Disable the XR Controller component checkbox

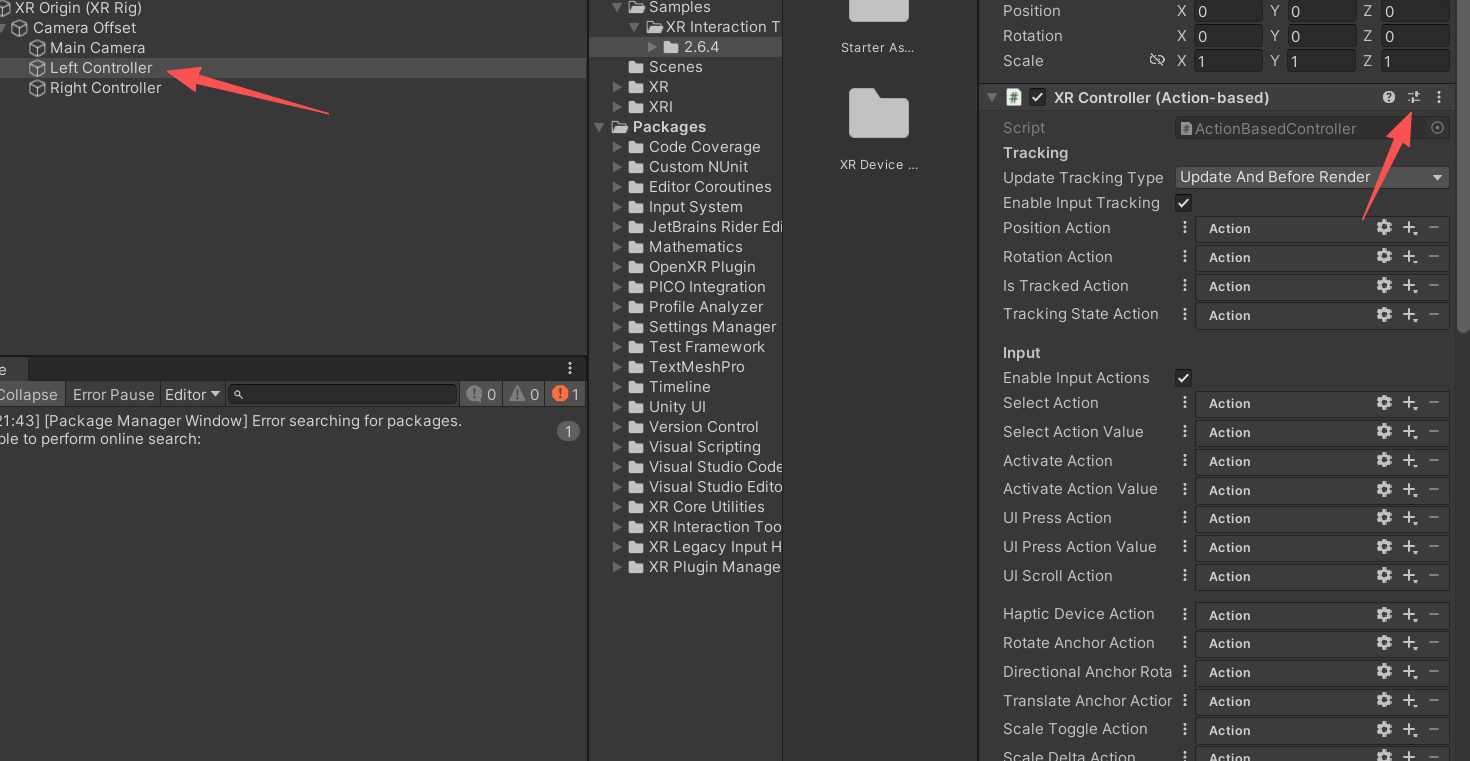tap(1037, 97)
